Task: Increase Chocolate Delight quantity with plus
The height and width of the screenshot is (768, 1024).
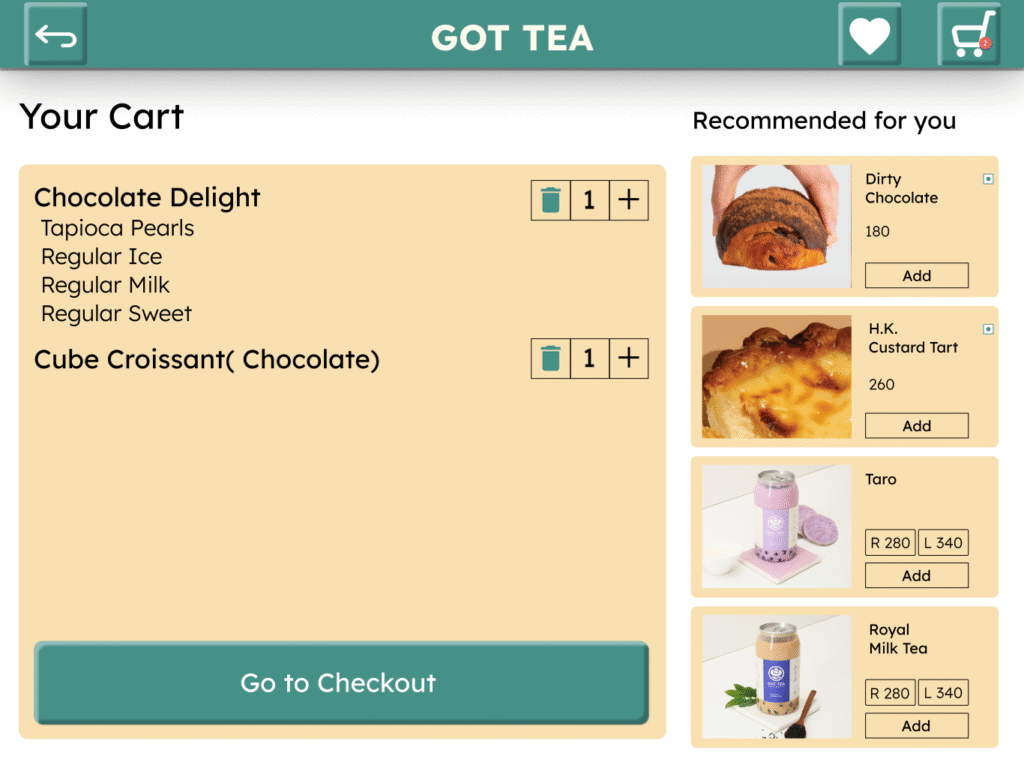Action: pyautogui.click(x=628, y=200)
